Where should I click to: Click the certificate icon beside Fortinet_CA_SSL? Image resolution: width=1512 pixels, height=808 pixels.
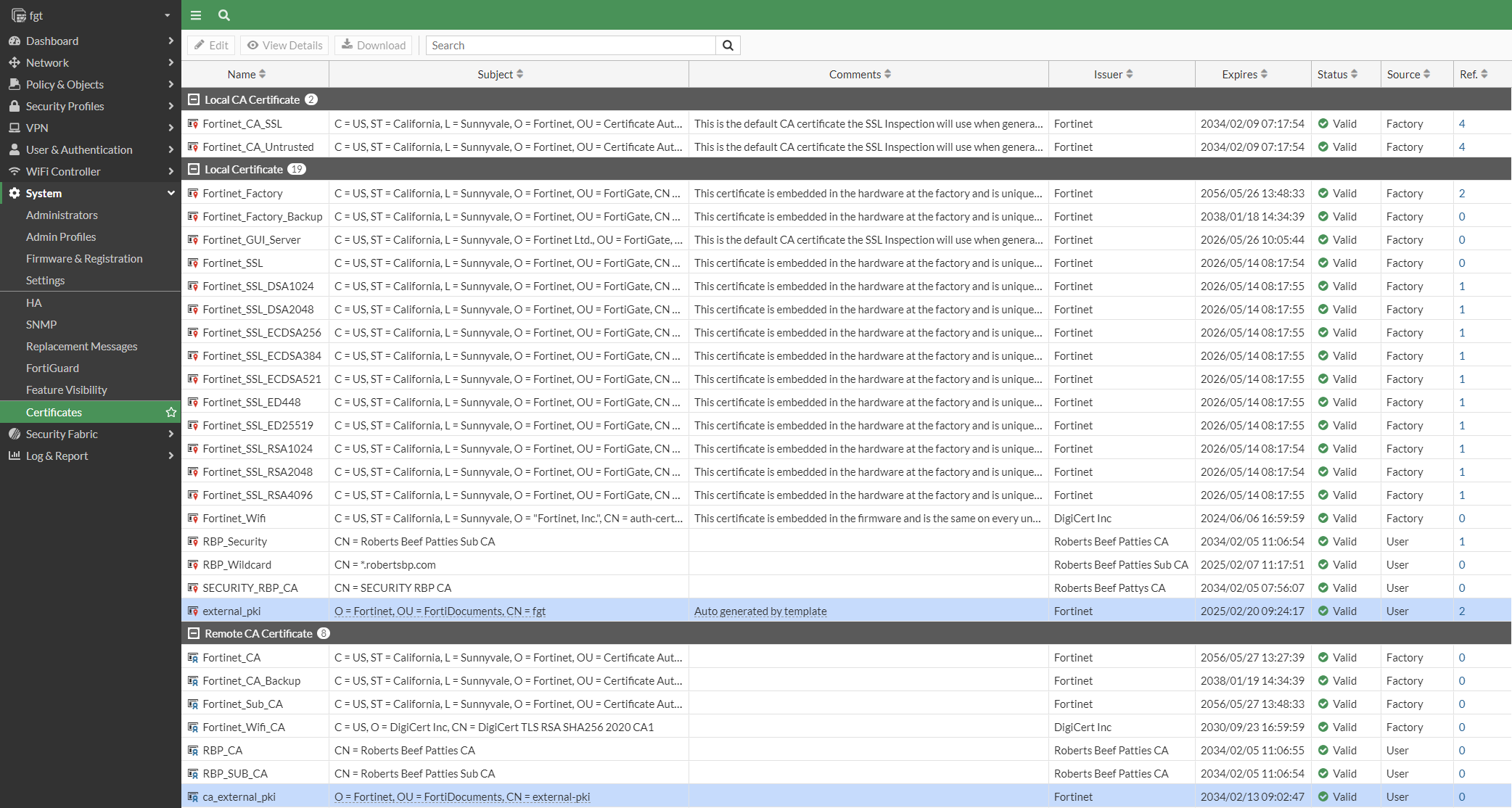click(193, 123)
